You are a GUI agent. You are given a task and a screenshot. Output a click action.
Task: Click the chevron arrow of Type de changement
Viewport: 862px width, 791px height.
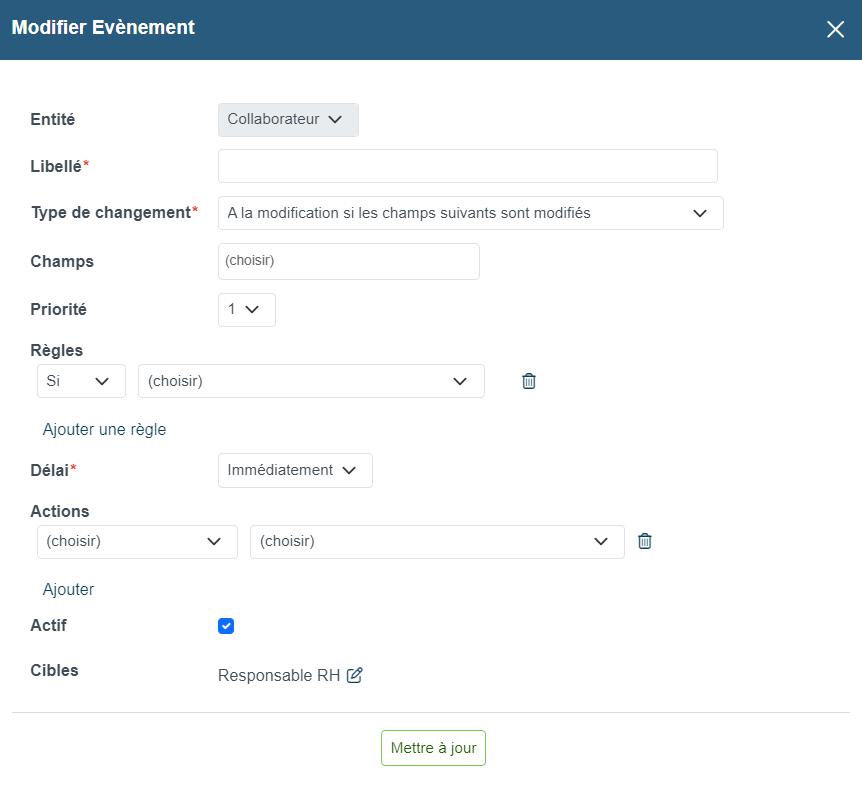(699, 213)
